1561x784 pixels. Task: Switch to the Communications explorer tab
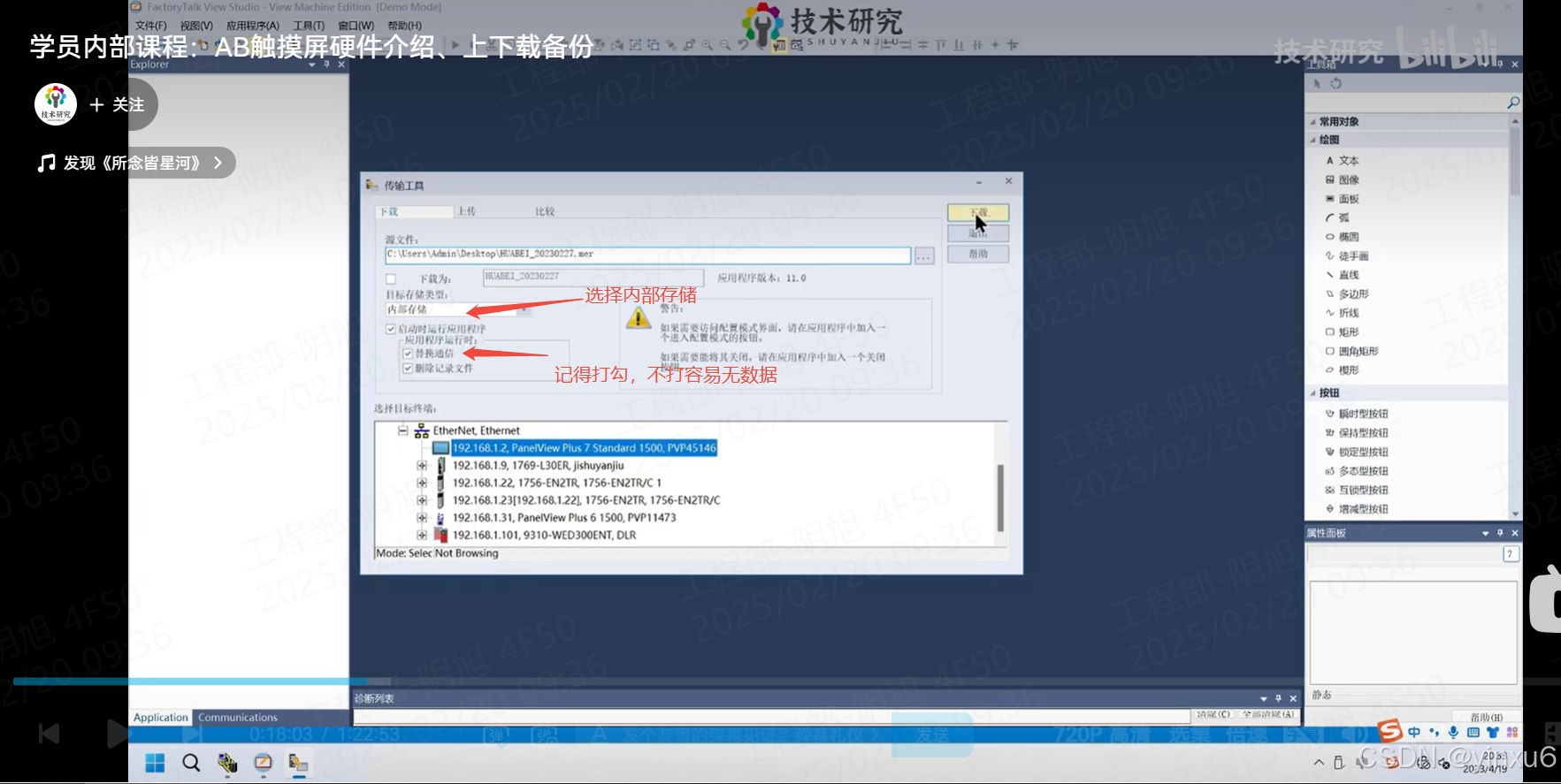click(x=238, y=719)
